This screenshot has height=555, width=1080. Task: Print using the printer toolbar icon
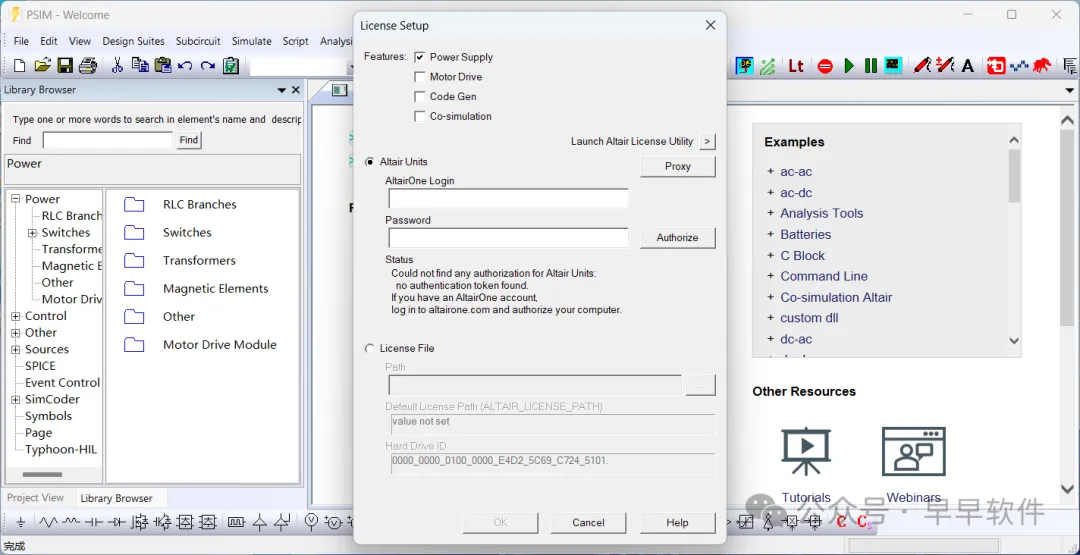pos(87,65)
